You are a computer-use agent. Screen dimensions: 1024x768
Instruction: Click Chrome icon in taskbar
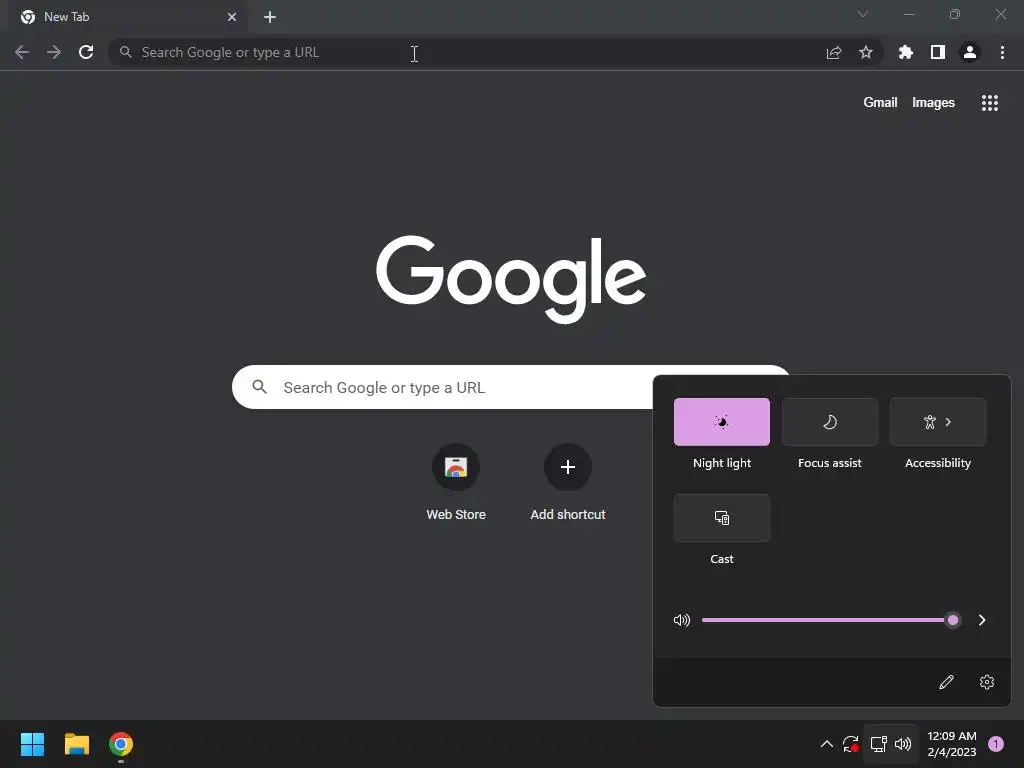coord(121,744)
